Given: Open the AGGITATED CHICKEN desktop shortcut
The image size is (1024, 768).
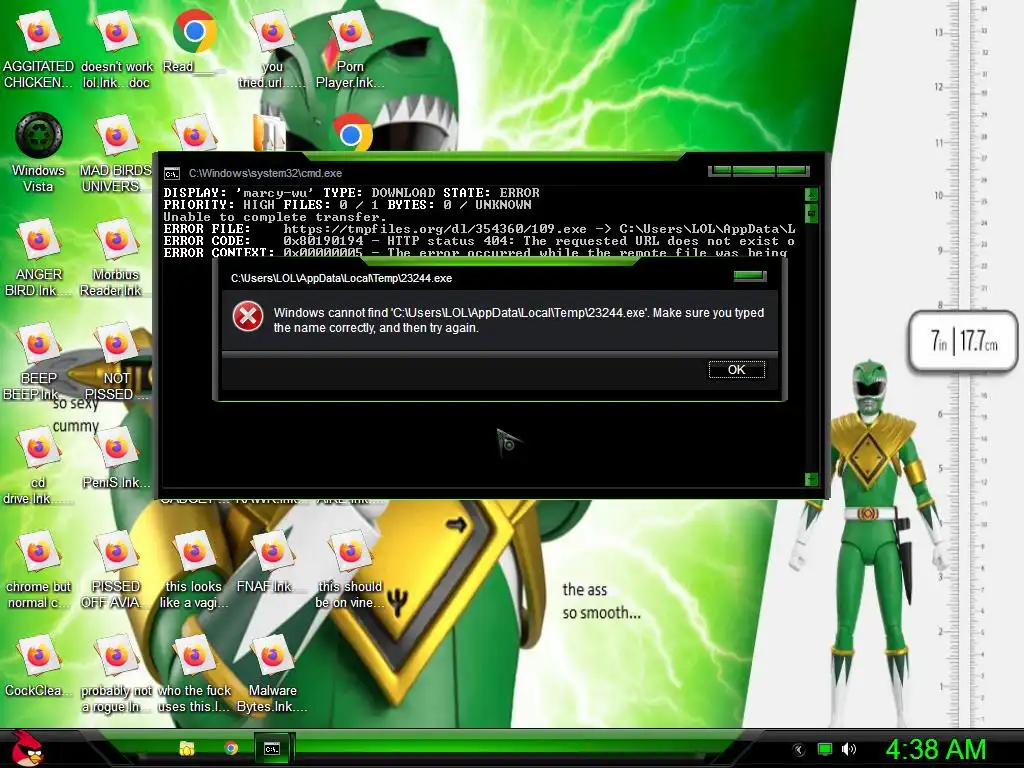Looking at the screenshot, I should click(x=39, y=51).
